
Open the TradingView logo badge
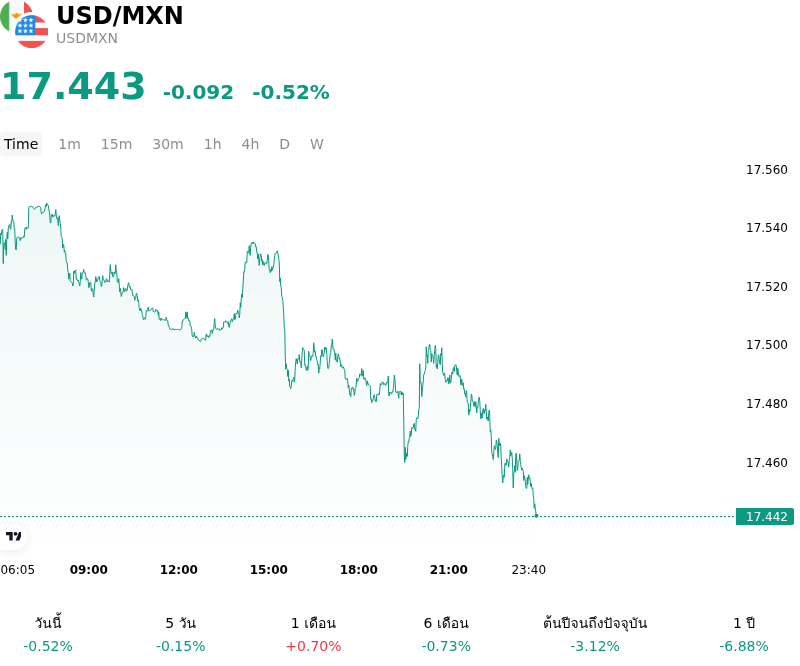pyautogui.click(x=13, y=536)
